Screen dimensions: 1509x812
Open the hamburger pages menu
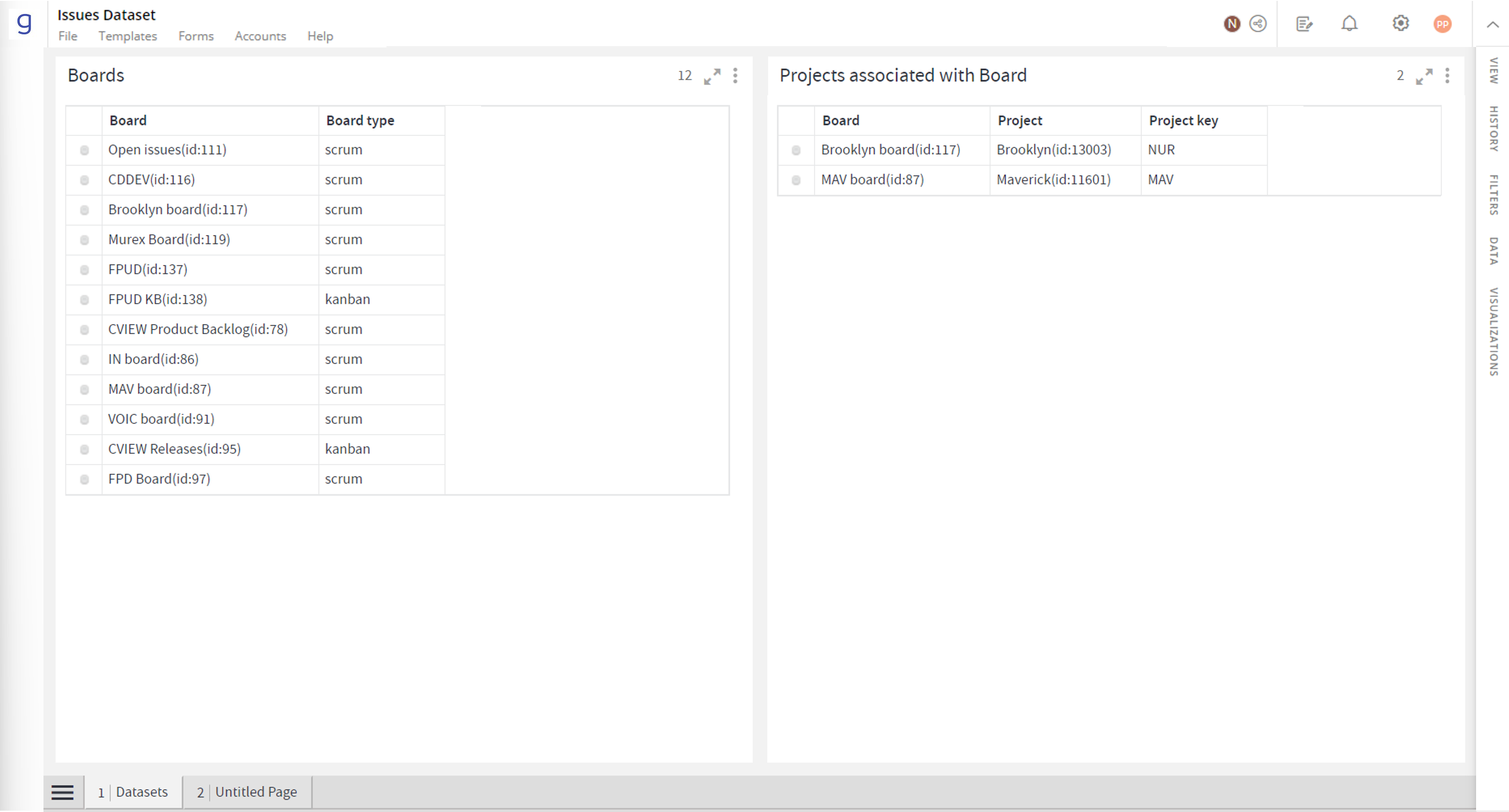63,793
